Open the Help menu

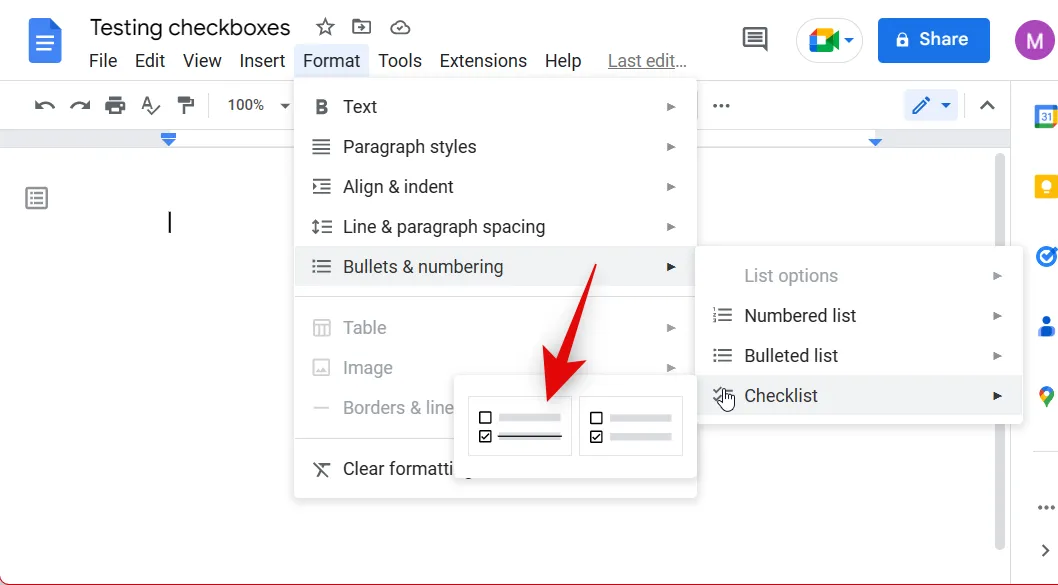pyautogui.click(x=563, y=61)
